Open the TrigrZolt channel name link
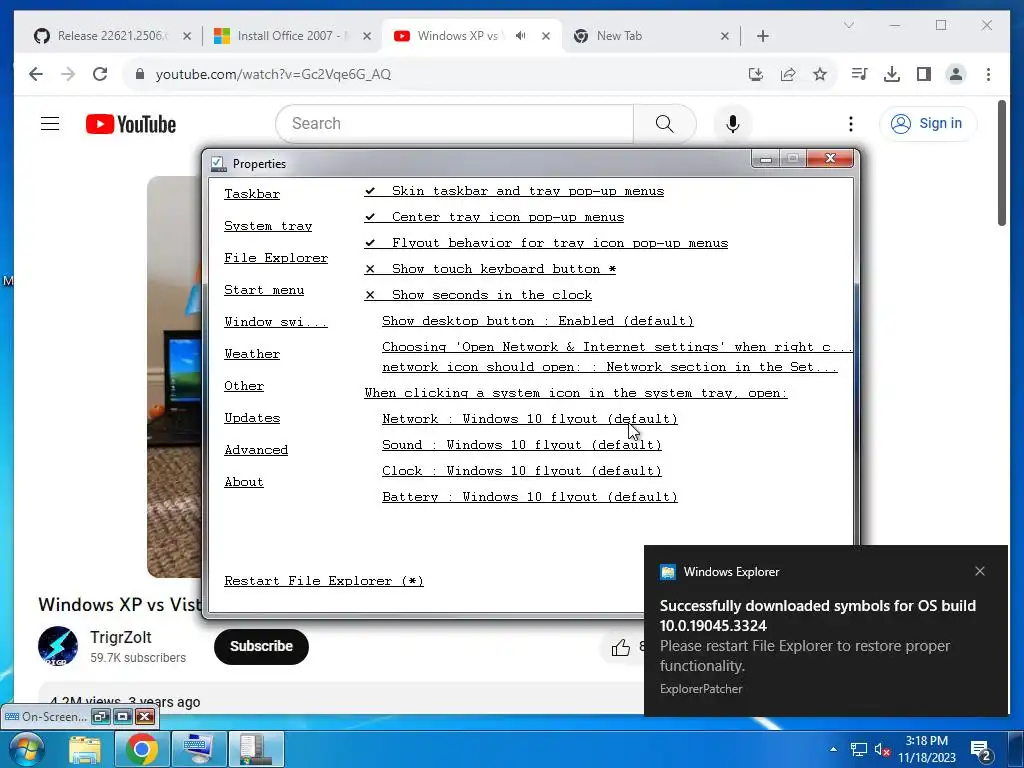Screen dimensions: 1024x768 pos(121,637)
